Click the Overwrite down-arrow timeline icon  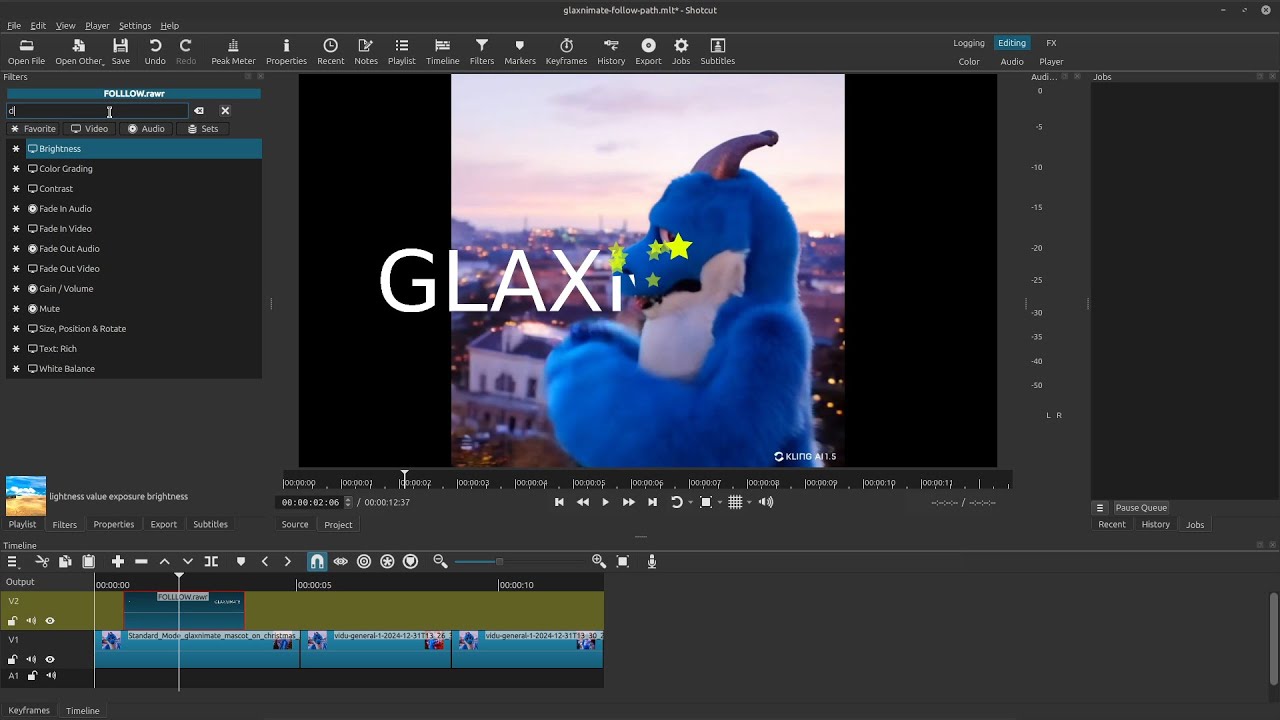[x=187, y=562]
